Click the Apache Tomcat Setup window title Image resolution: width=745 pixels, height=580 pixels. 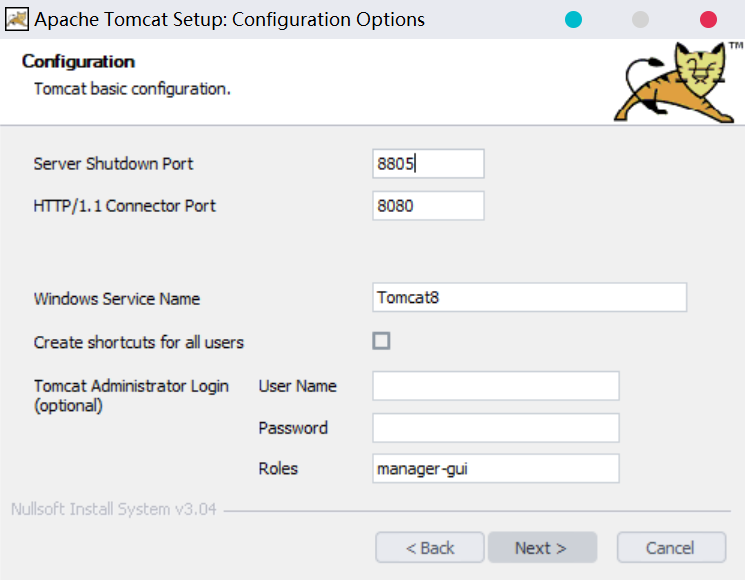(x=229, y=19)
